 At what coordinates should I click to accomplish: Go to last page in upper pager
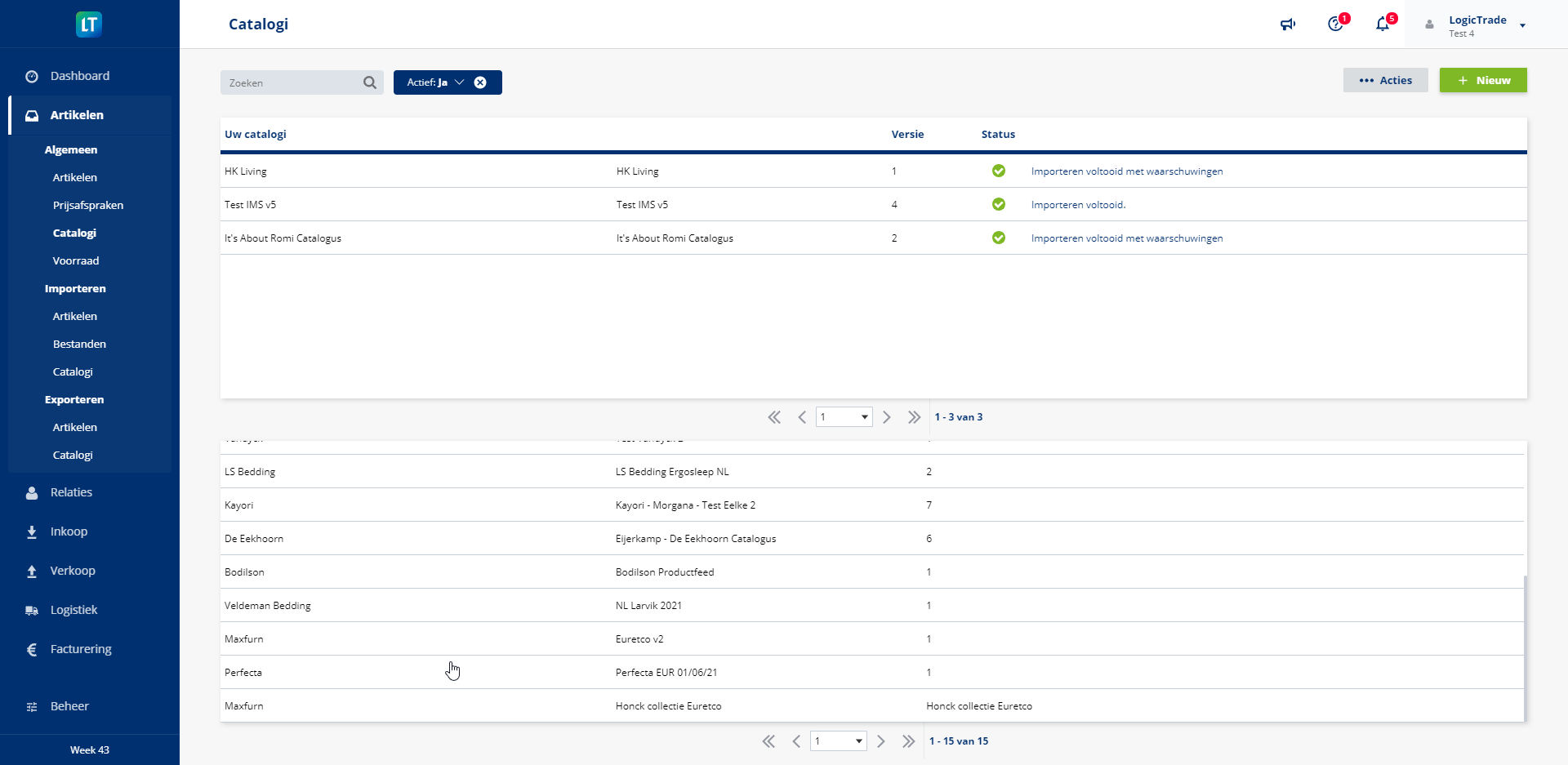pos(914,417)
